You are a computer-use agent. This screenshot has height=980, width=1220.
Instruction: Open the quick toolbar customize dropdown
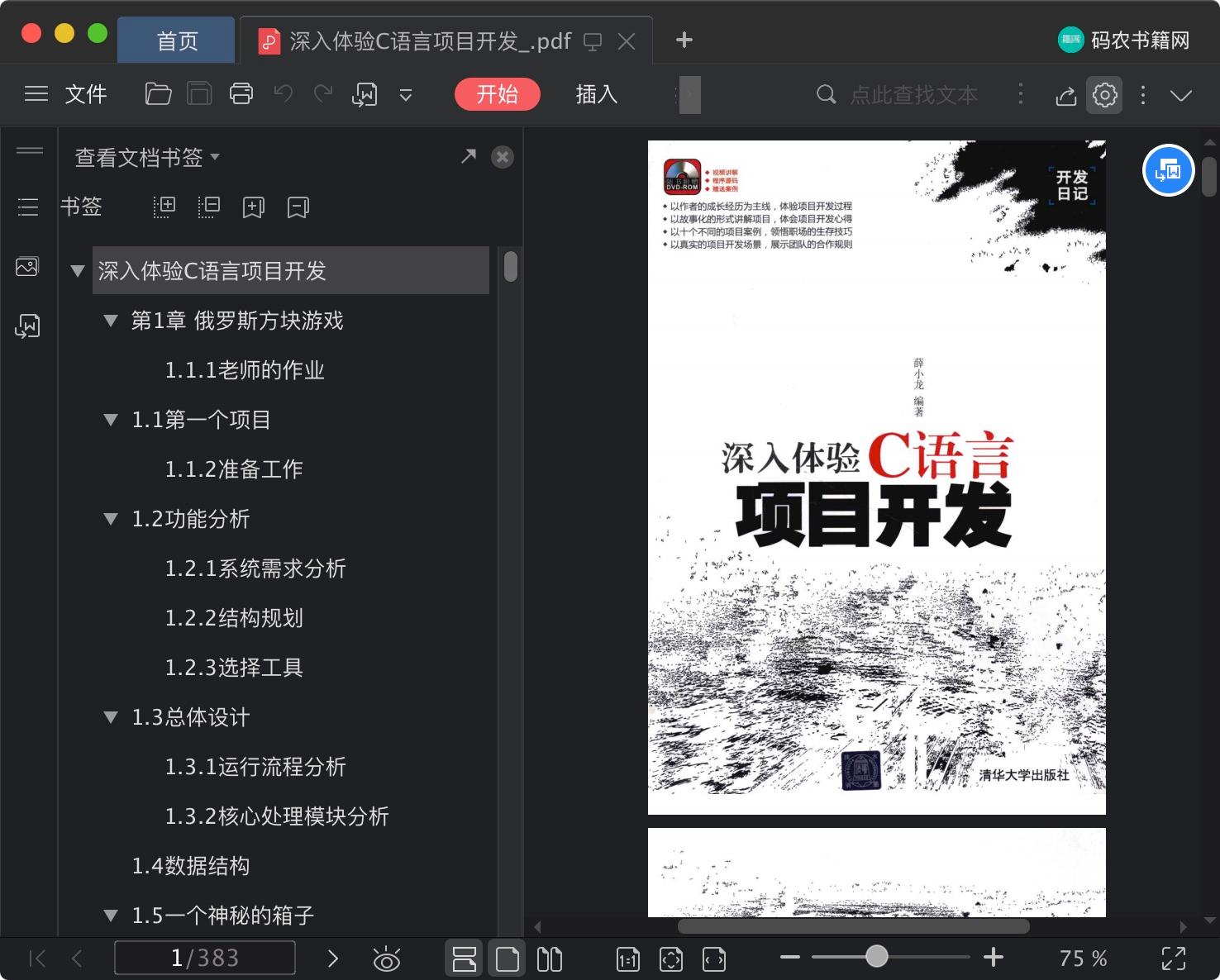point(406,95)
